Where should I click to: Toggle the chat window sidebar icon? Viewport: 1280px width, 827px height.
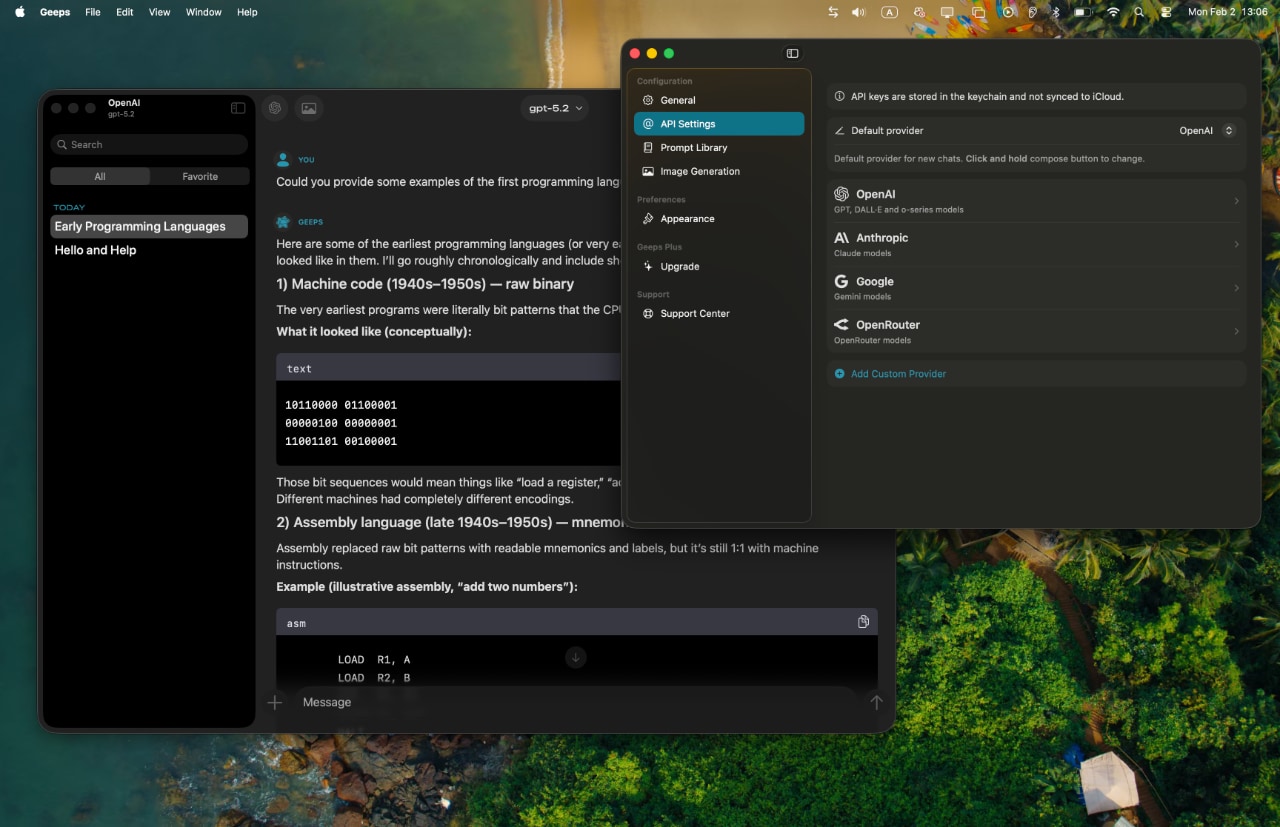[x=238, y=108]
